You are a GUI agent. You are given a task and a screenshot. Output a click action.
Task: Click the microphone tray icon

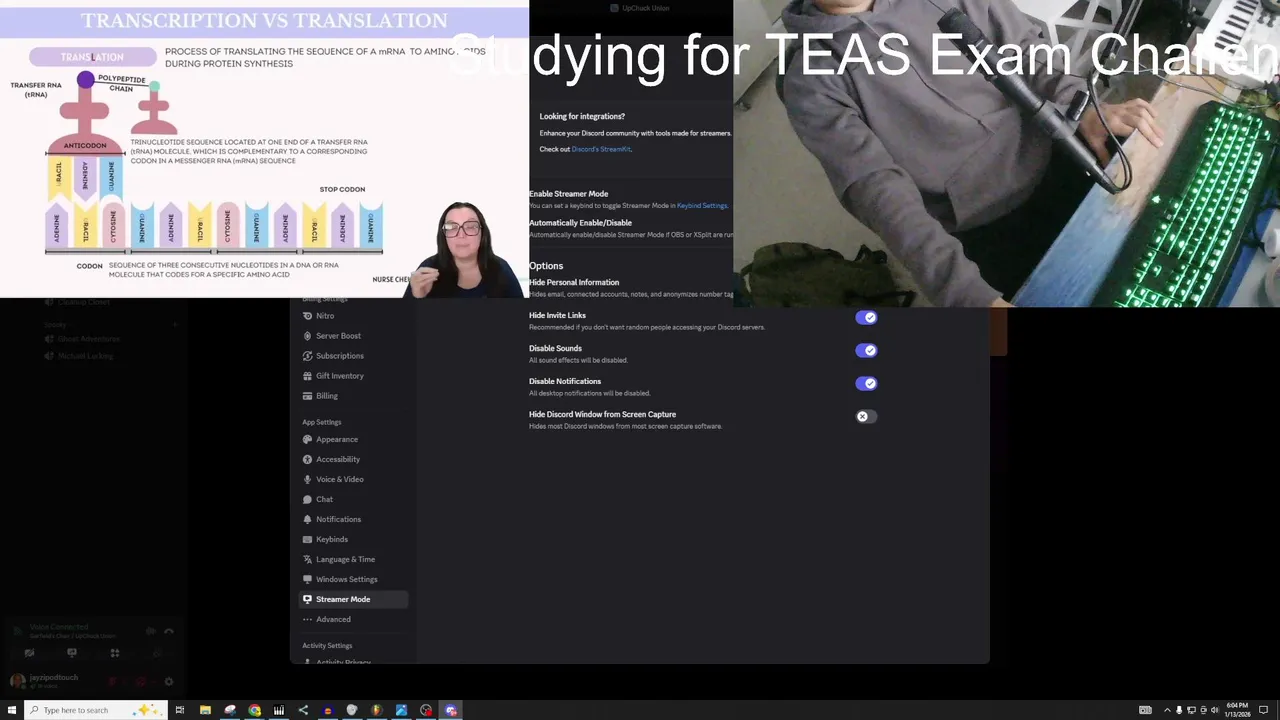tap(1178, 710)
